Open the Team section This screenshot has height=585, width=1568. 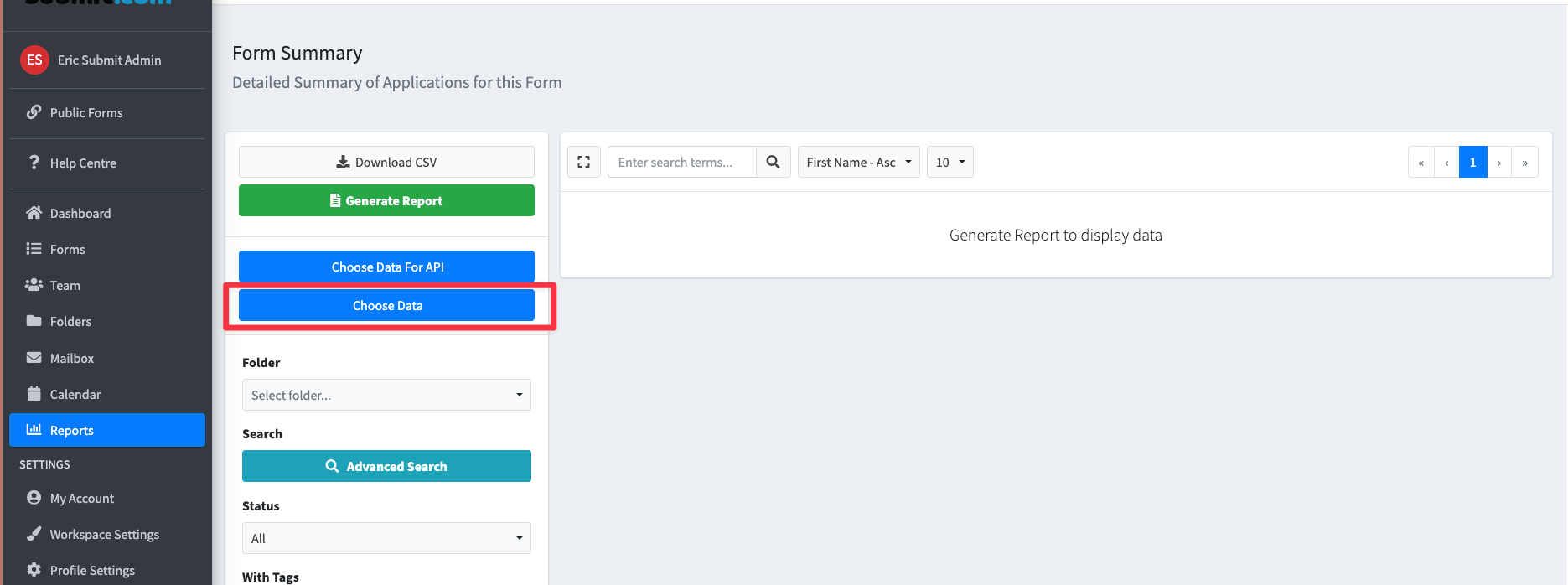coord(65,285)
